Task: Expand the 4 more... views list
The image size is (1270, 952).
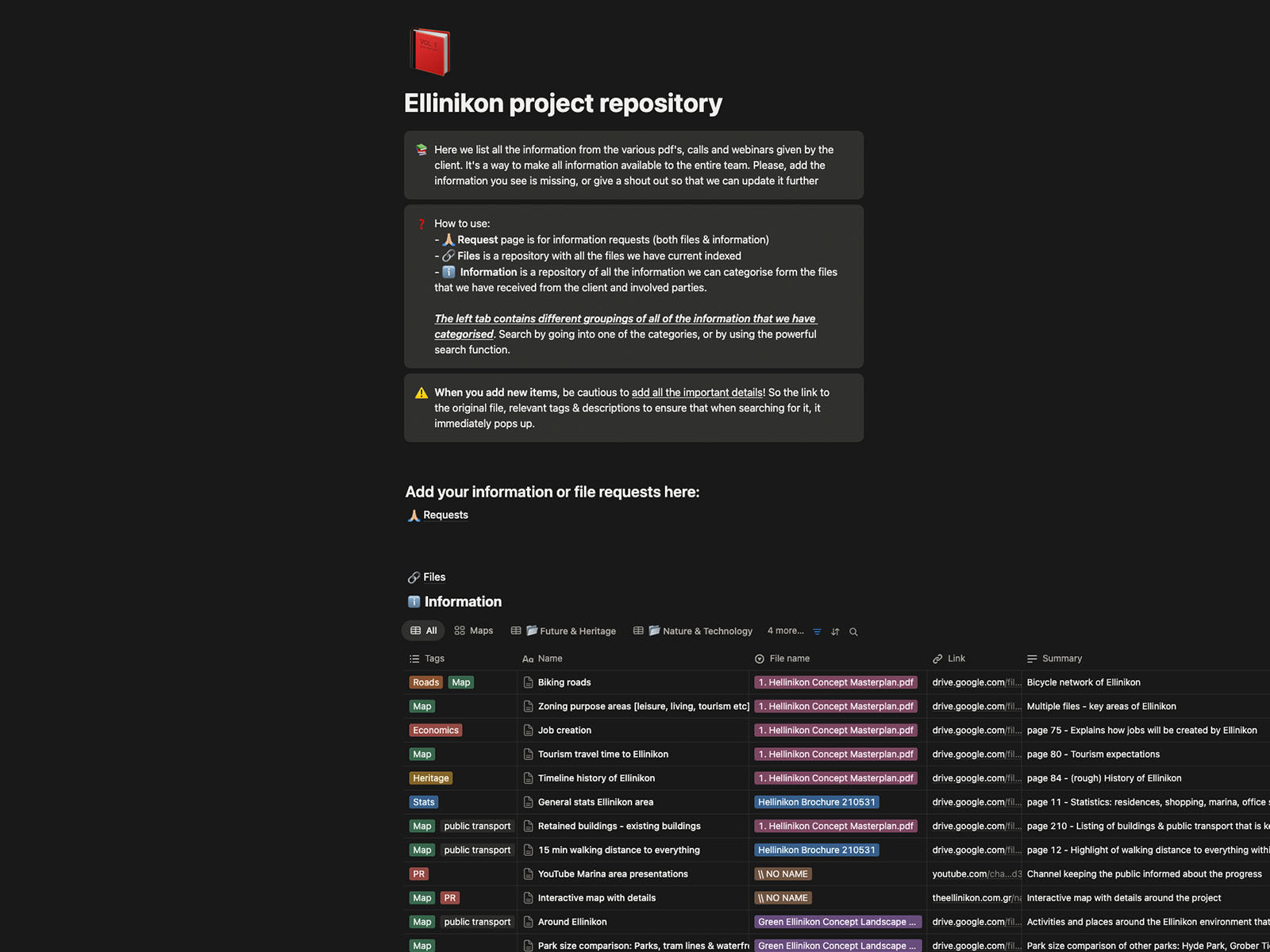Action: tap(784, 631)
